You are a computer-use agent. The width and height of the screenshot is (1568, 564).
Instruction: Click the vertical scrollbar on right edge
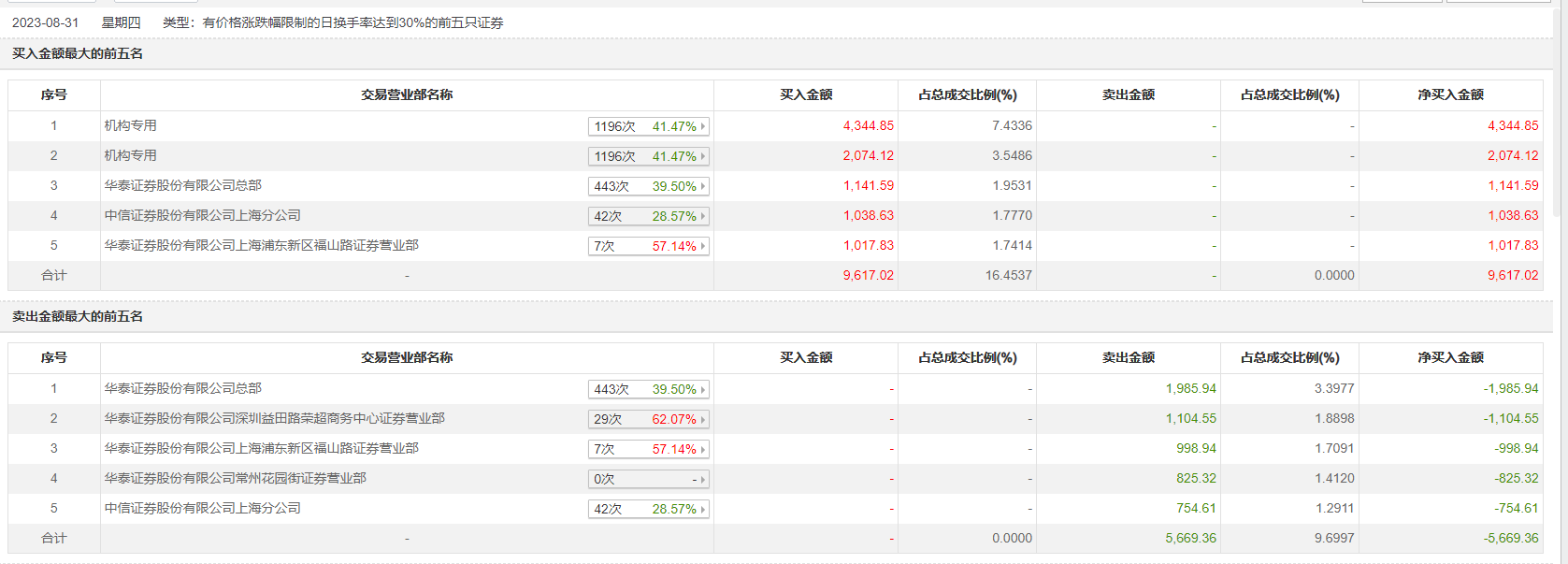pyautogui.click(x=1557, y=112)
